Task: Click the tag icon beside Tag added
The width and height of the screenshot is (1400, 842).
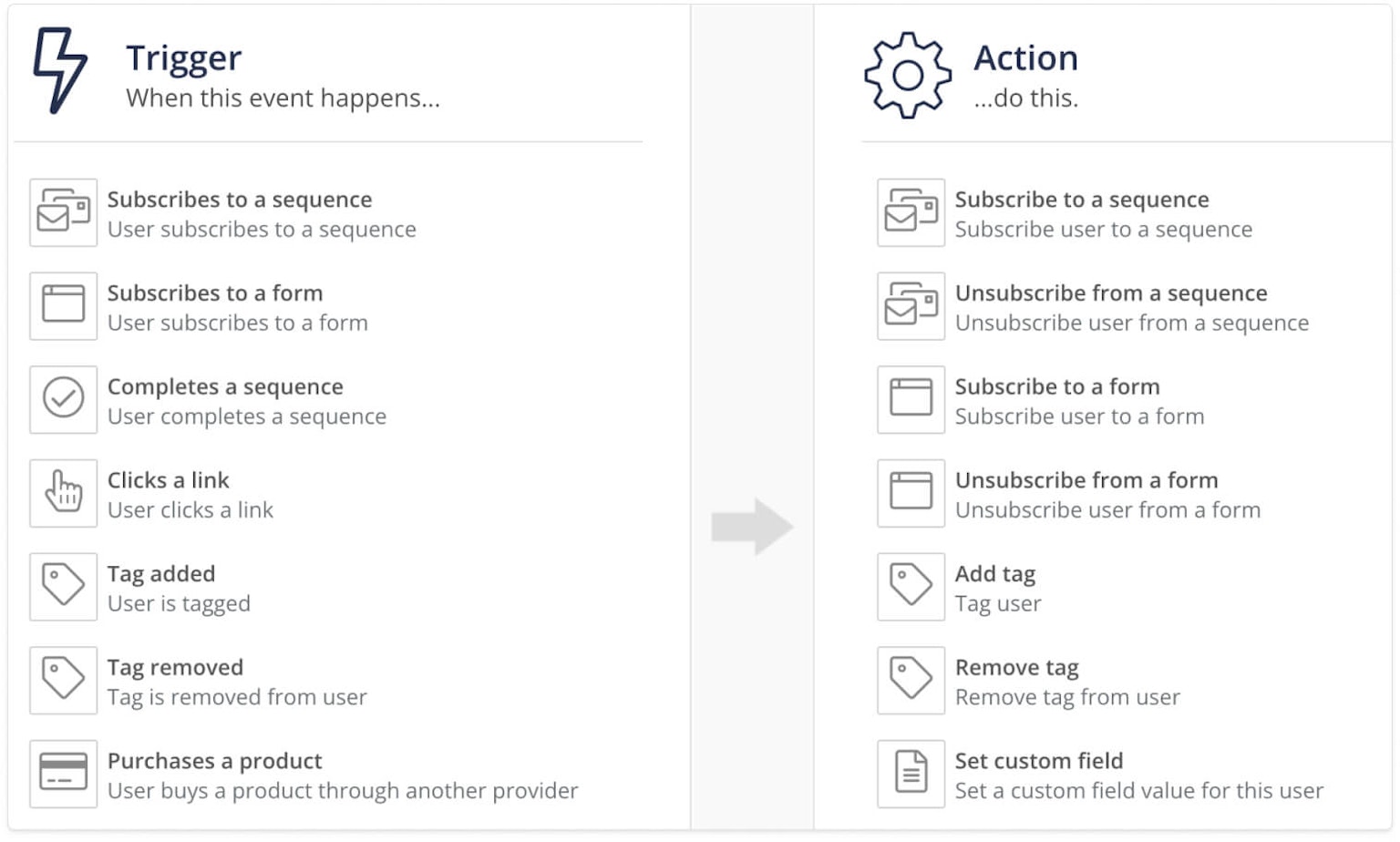Action: pos(63,587)
